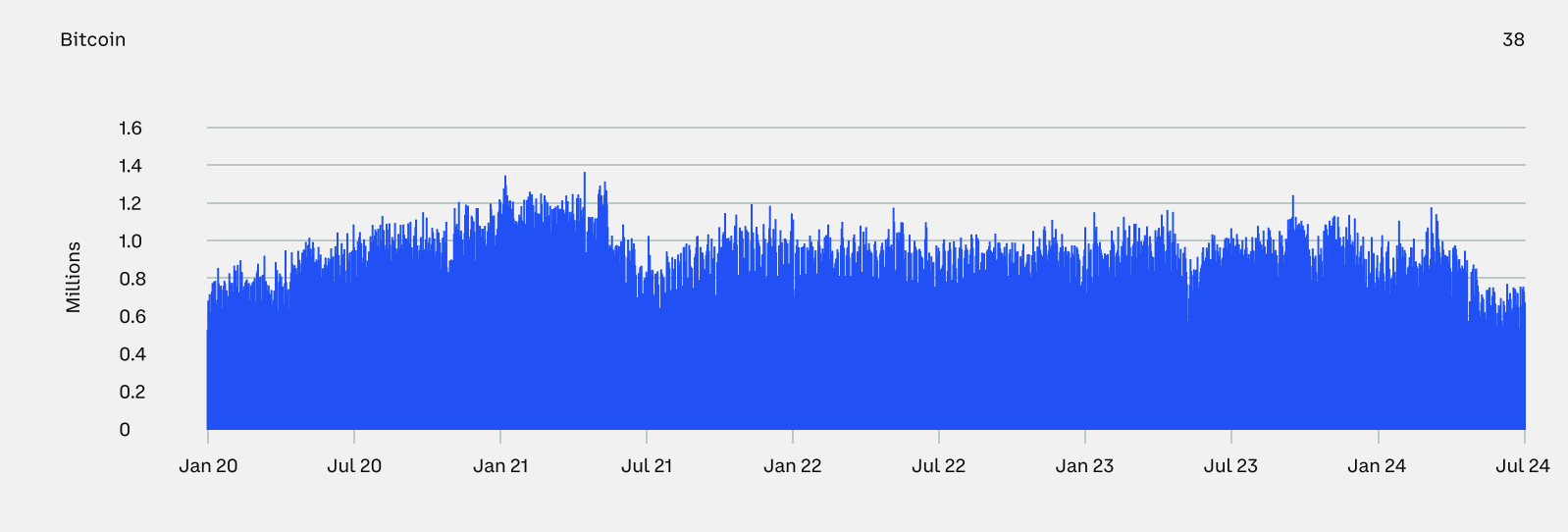
Task: Click the 1.6 y-axis label
Action: click(x=131, y=128)
